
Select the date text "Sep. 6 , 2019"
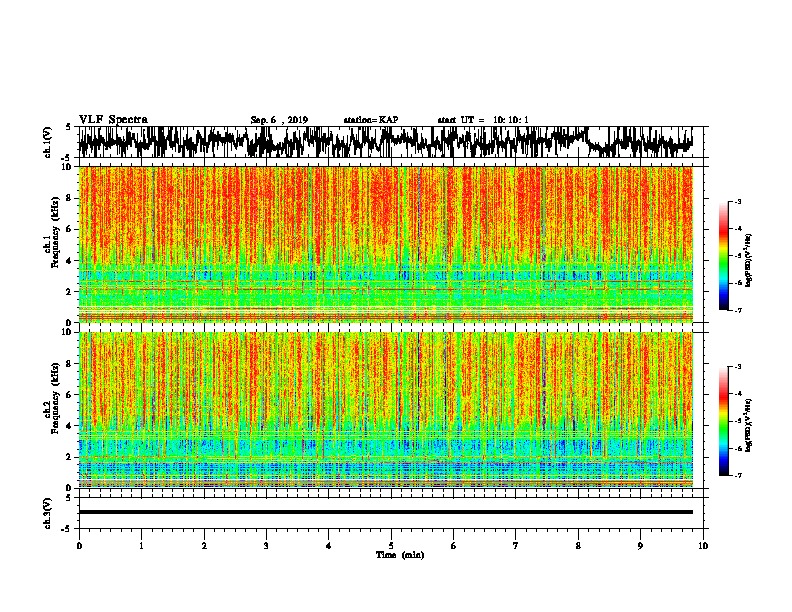[x=279, y=120]
